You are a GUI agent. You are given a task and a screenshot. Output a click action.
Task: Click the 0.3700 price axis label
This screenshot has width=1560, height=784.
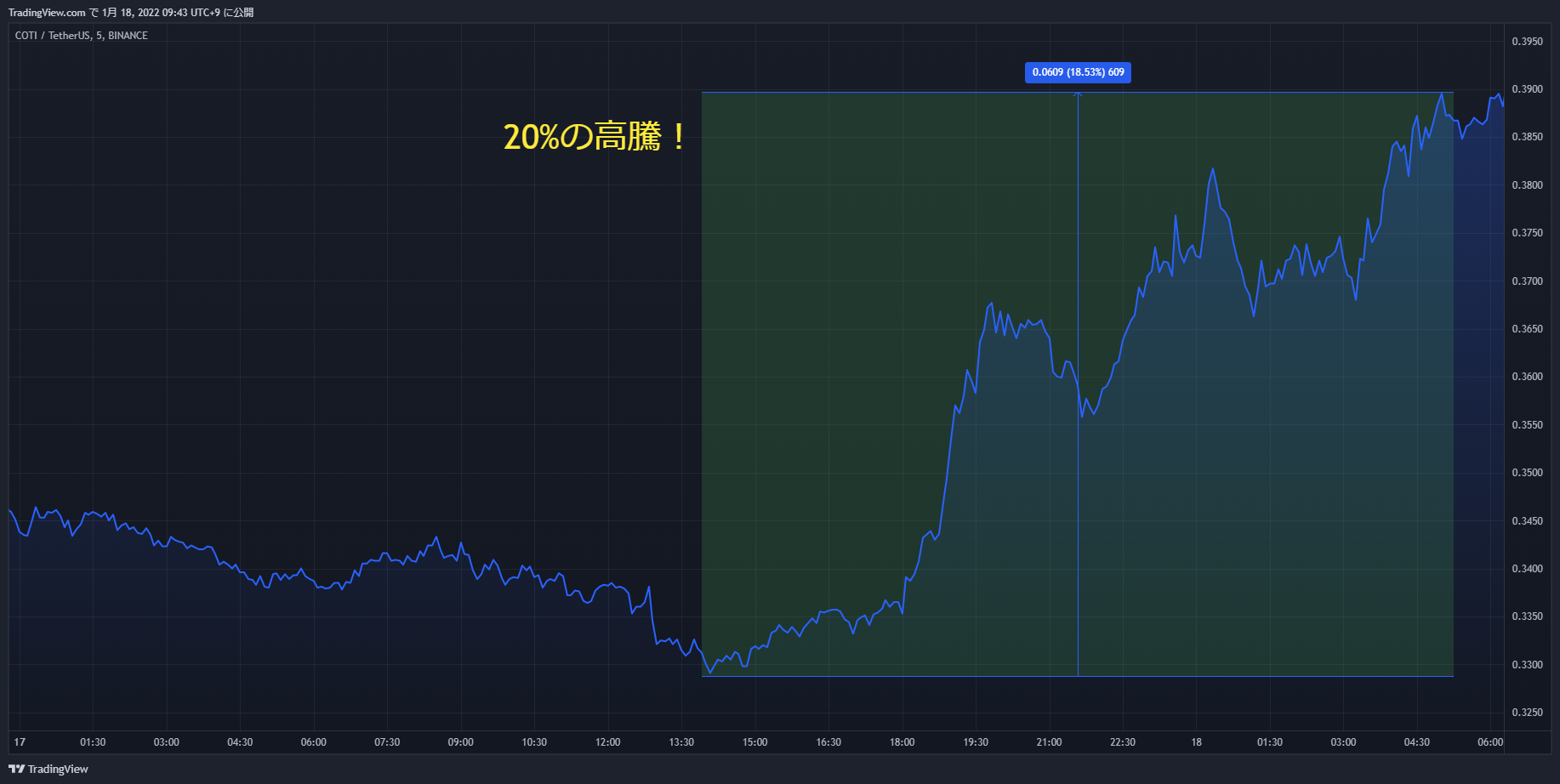coord(1527,281)
